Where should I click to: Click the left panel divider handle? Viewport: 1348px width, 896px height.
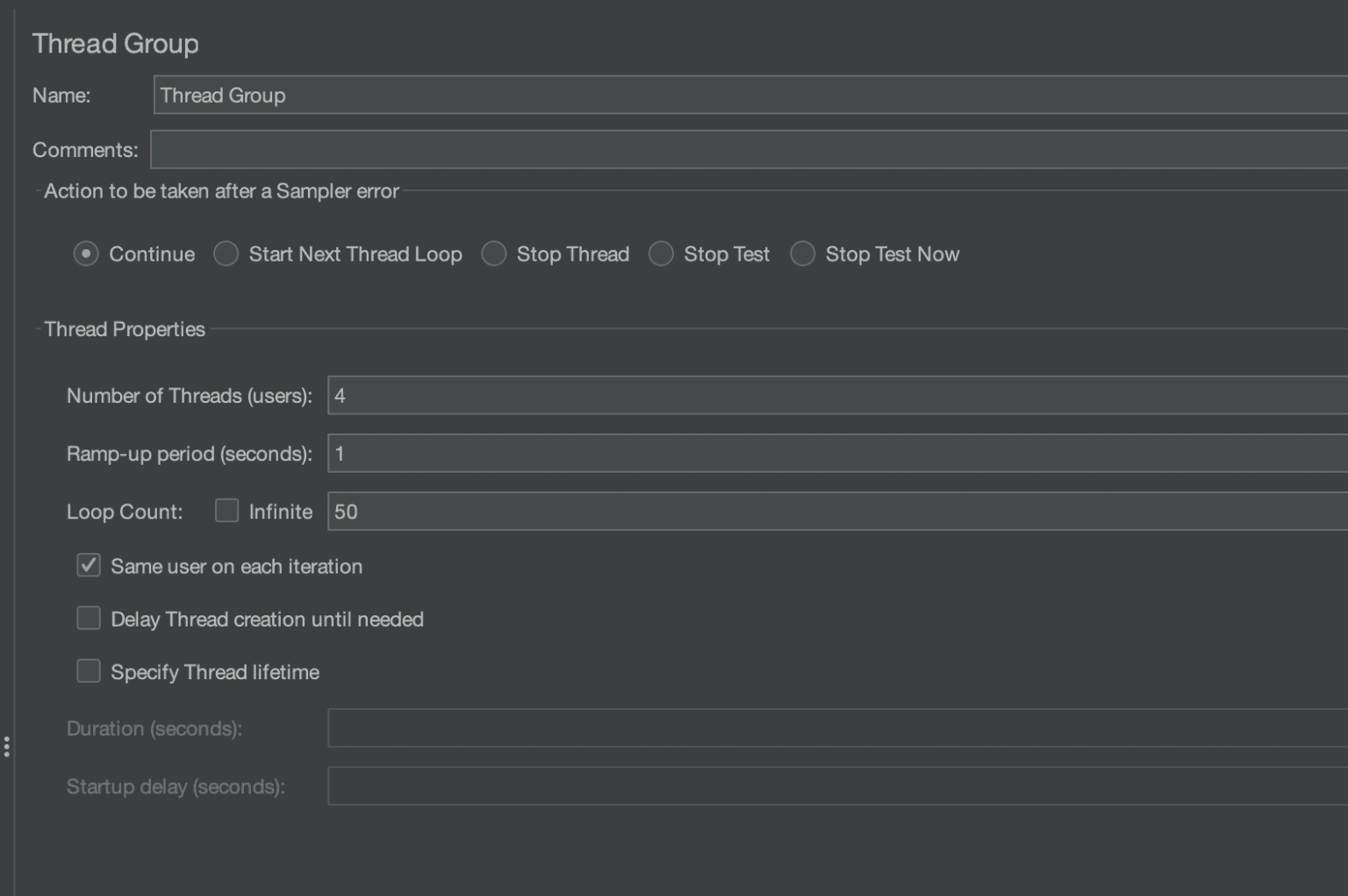(x=7, y=747)
